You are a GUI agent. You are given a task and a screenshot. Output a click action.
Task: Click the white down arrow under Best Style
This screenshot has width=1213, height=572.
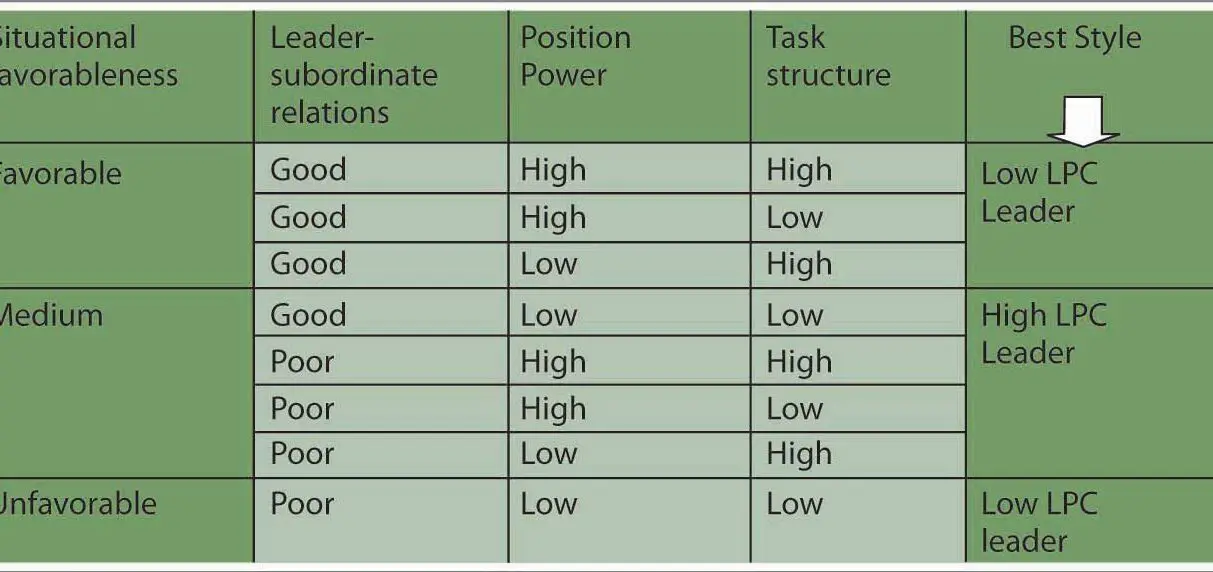(1083, 121)
